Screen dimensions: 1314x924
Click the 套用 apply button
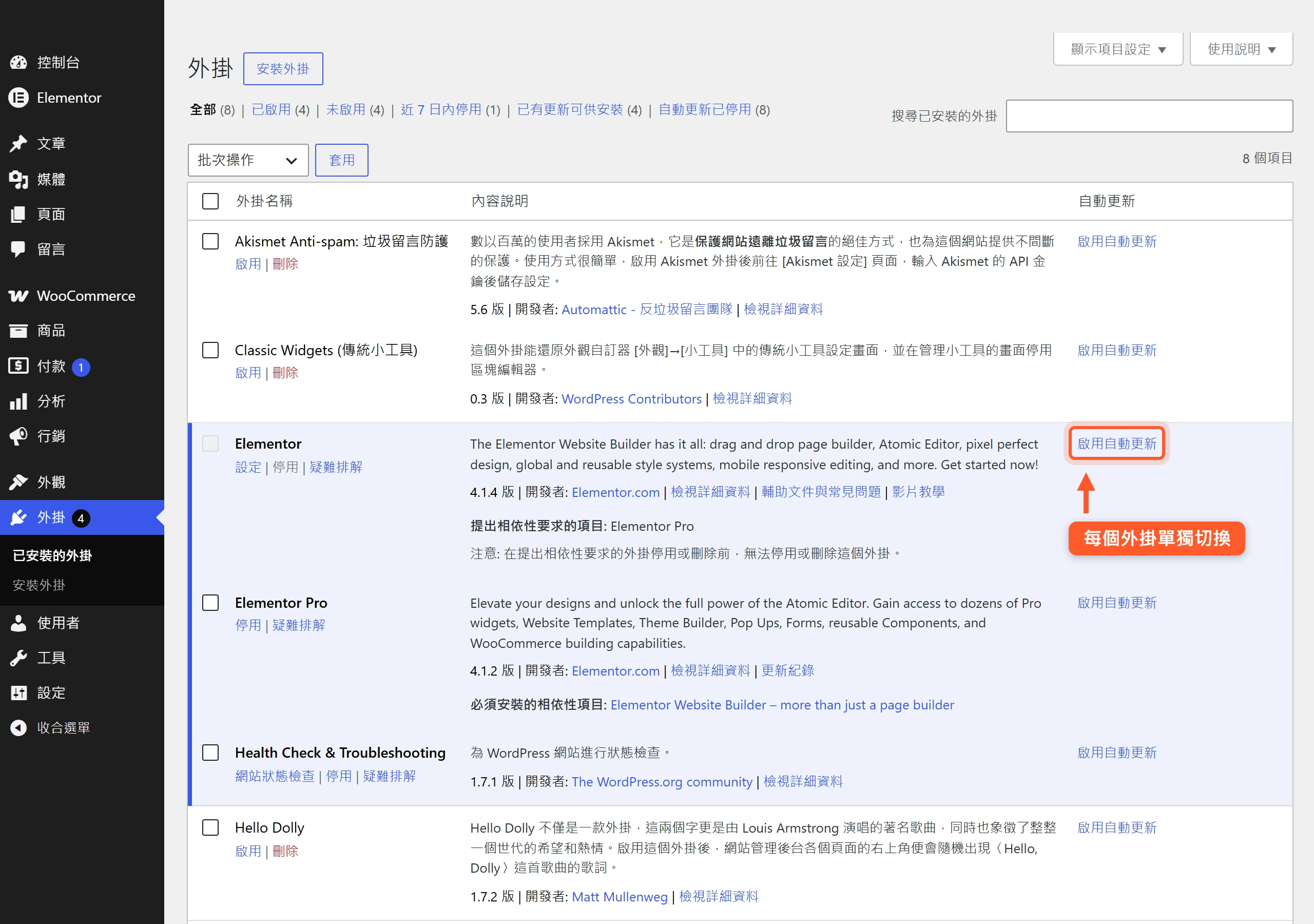click(x=342, y=160)
